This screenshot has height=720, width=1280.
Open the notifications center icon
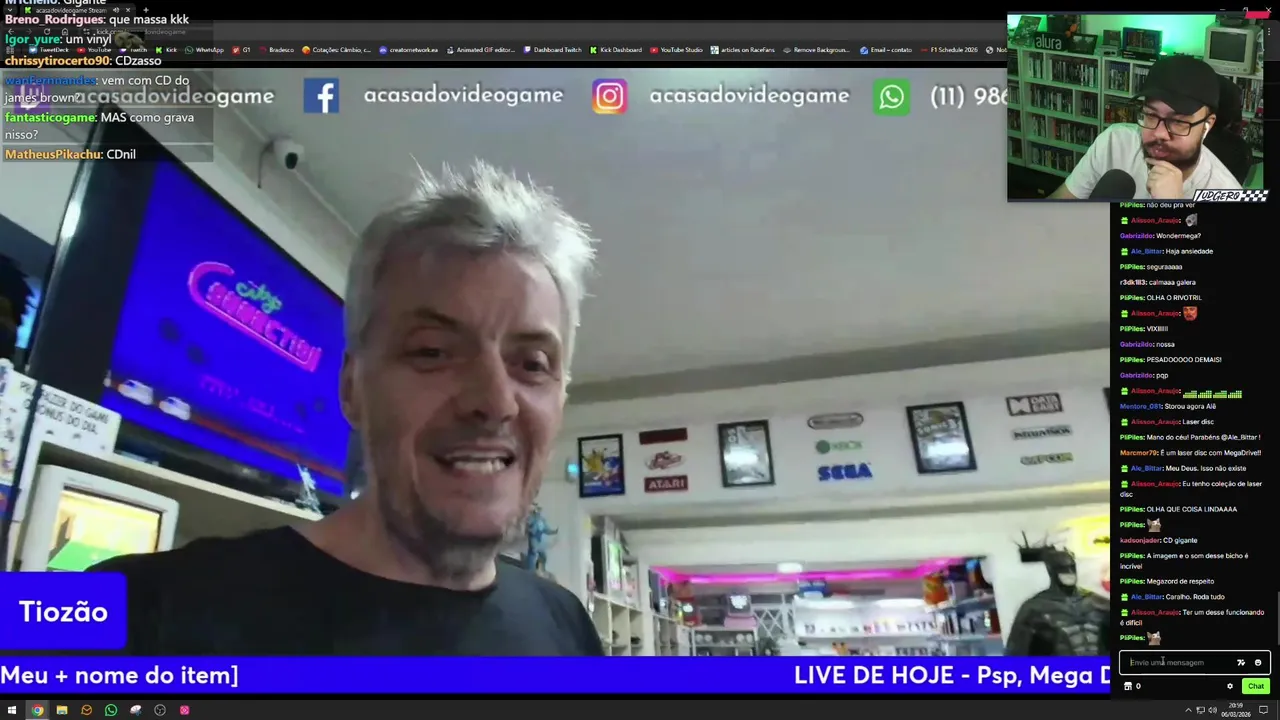1263,710
